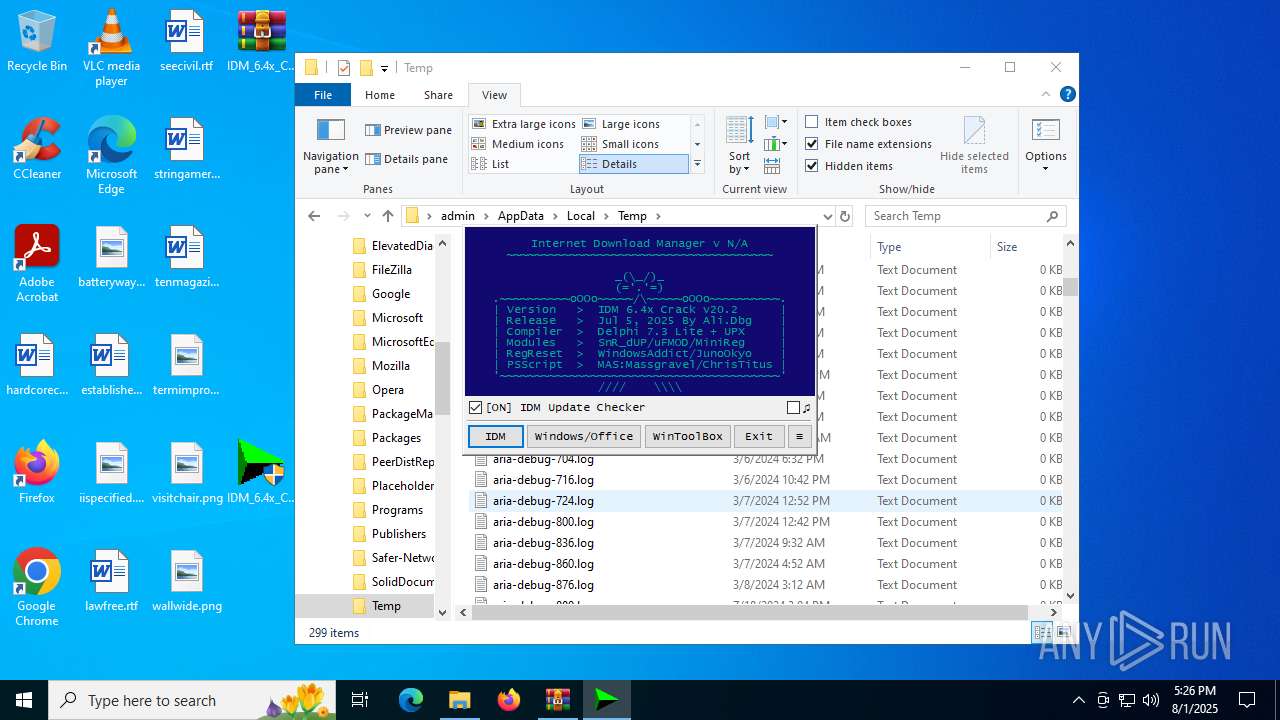Screen dimensions: 1280x720
Task: Click the Exit button in crack tool
Action: 759,436
